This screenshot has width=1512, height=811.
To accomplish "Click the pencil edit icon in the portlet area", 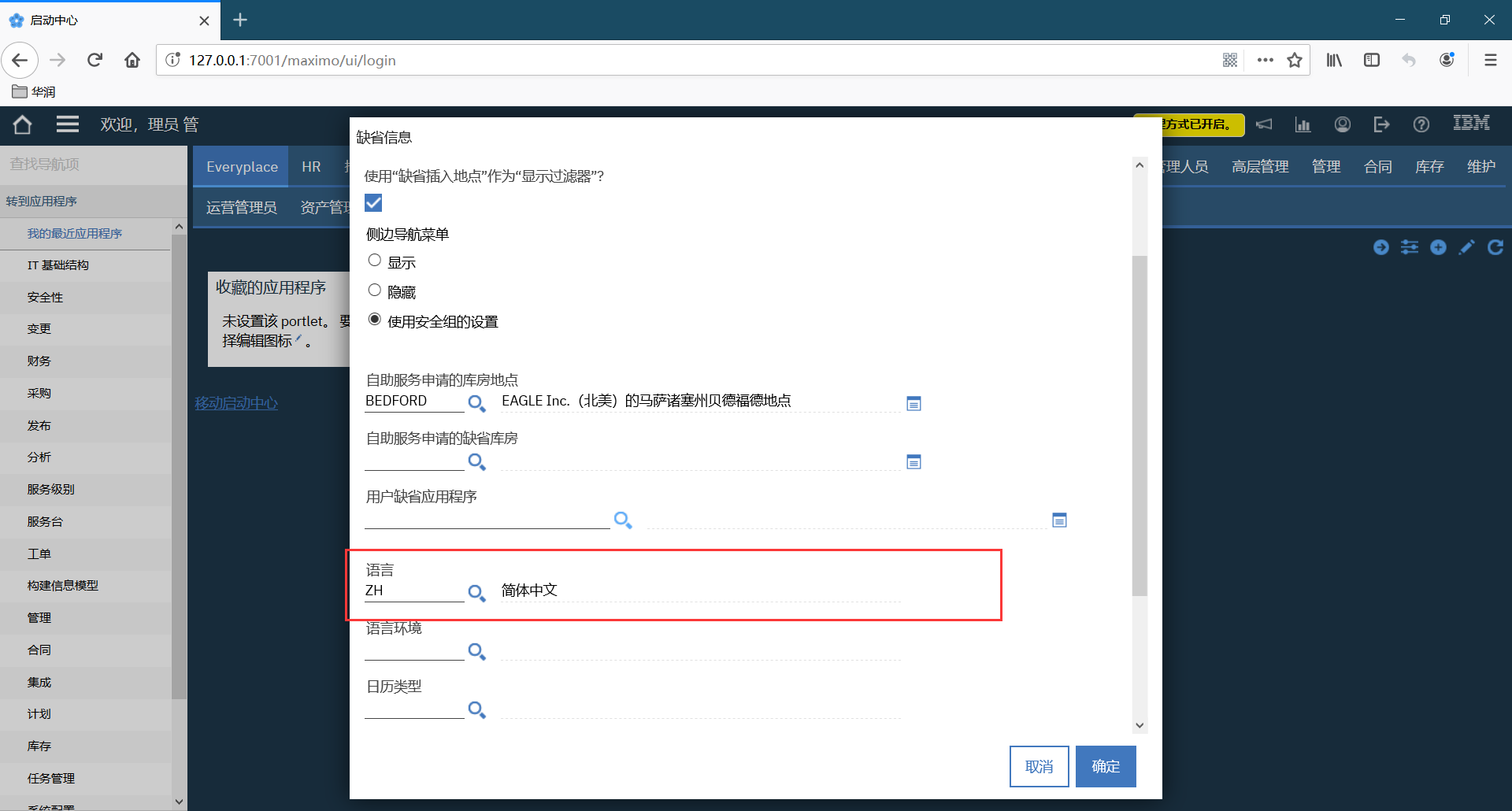I will 1466,247.
